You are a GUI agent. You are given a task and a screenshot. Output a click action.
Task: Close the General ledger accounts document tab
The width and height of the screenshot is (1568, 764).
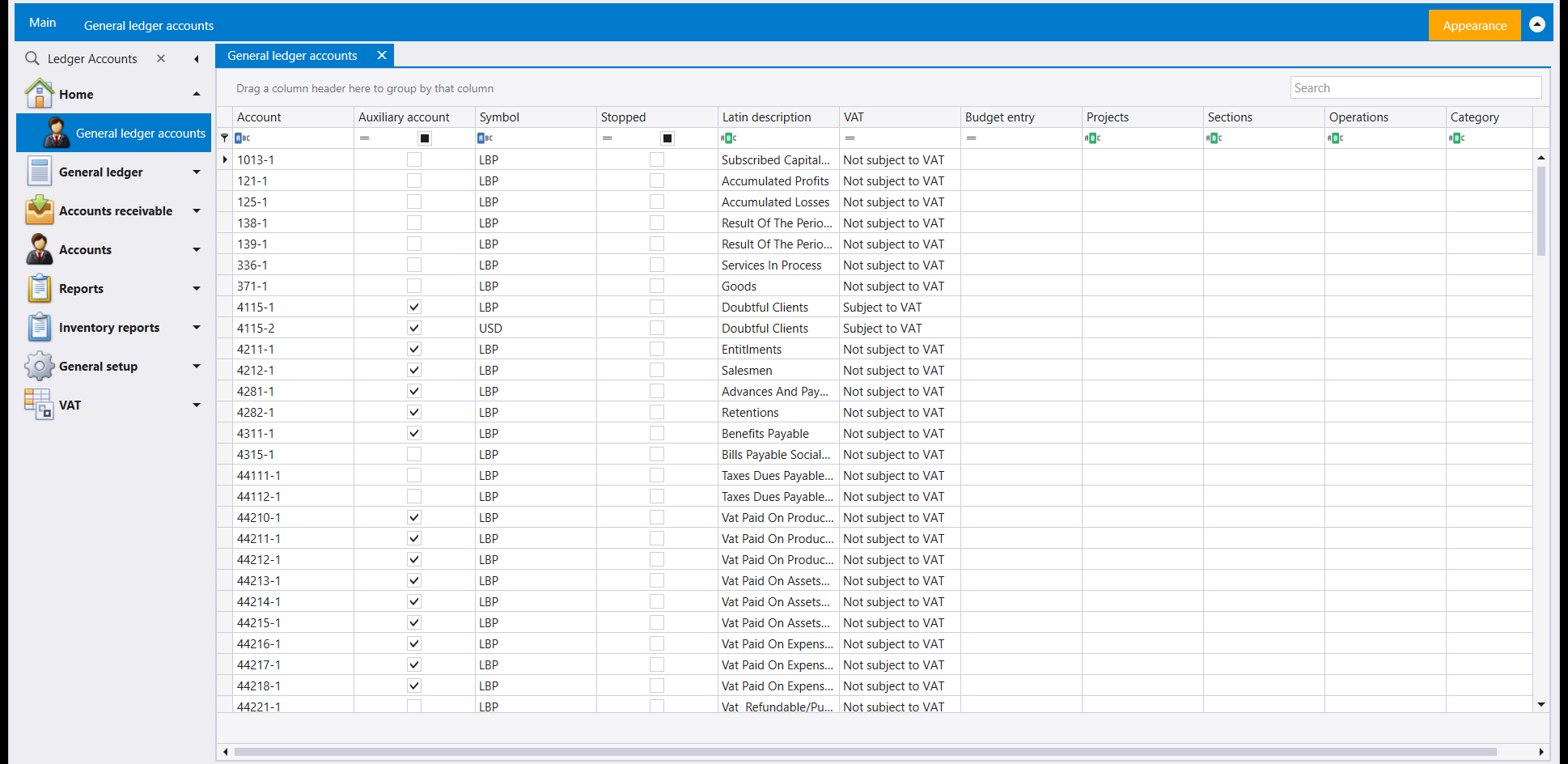[382, 55]
